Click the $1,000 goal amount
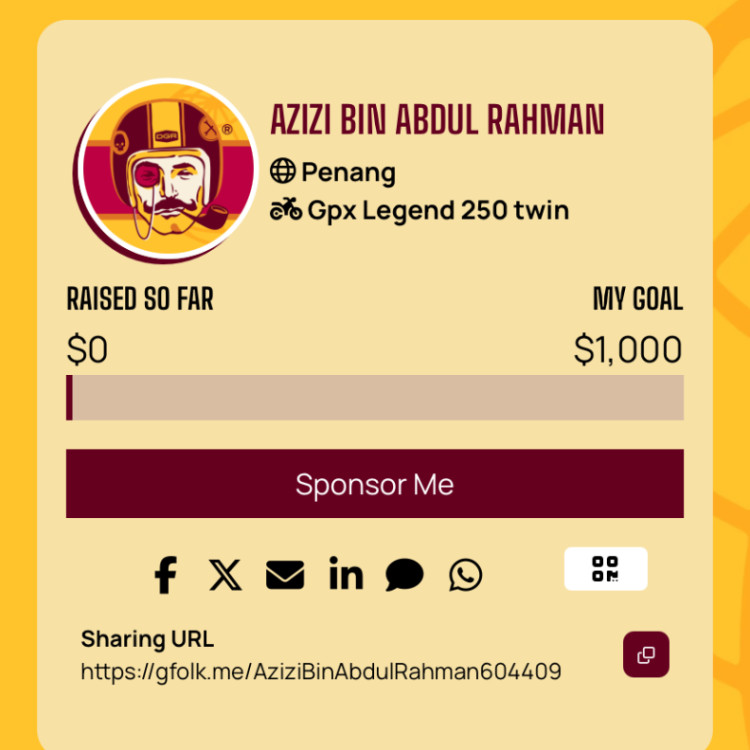Viewport: 750px width, 750px height. coord(628,349)
